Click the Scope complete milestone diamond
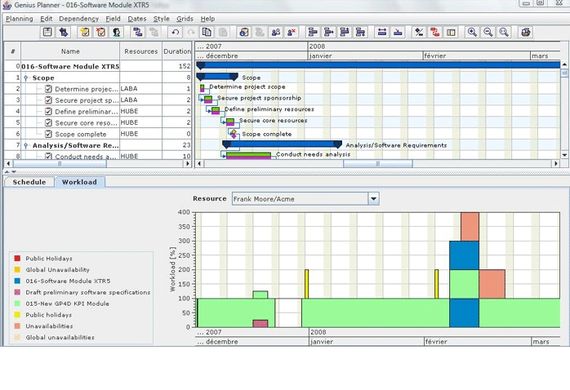Screen dimensions: 570x390 click(233, 134)
